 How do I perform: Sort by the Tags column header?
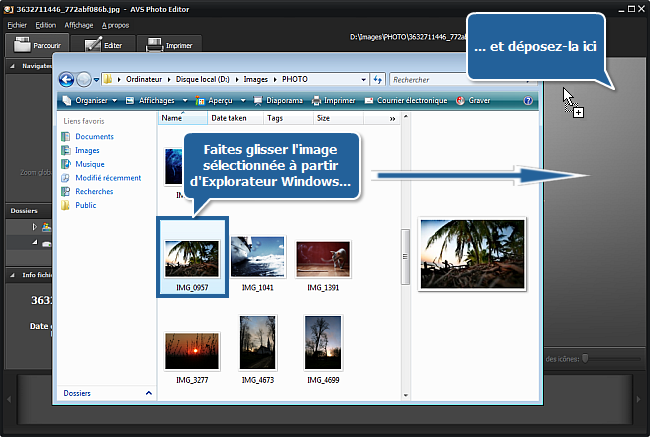[x=288, y=118]
